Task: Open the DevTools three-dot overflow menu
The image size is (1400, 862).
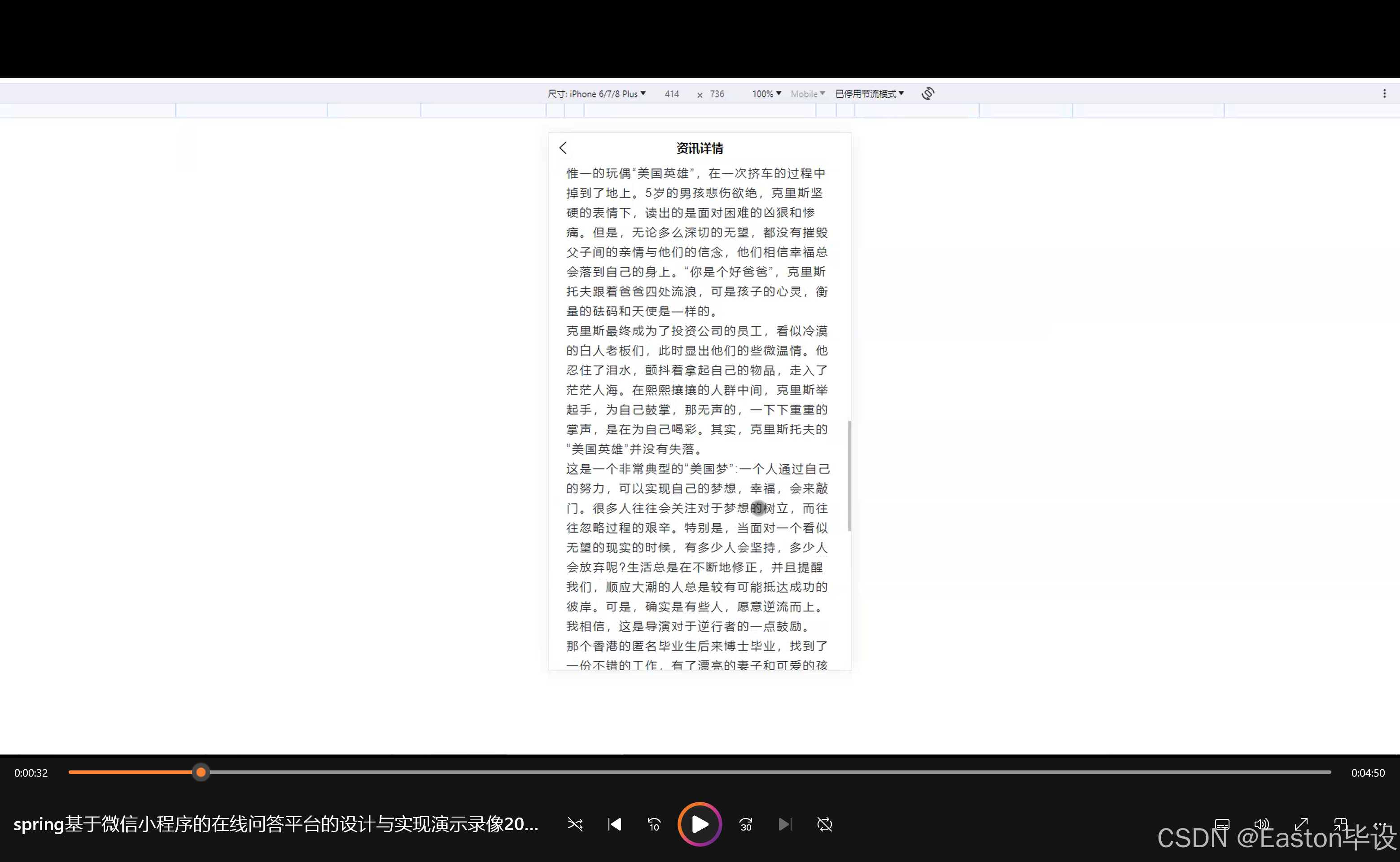Action: tap(1385, 93)
